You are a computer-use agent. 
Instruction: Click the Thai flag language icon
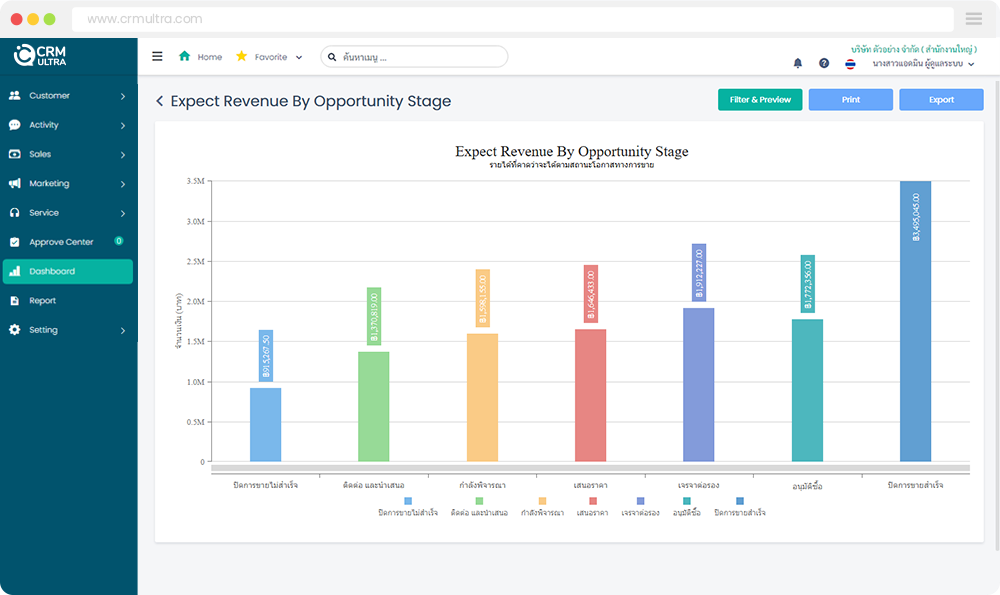(850, 64)
